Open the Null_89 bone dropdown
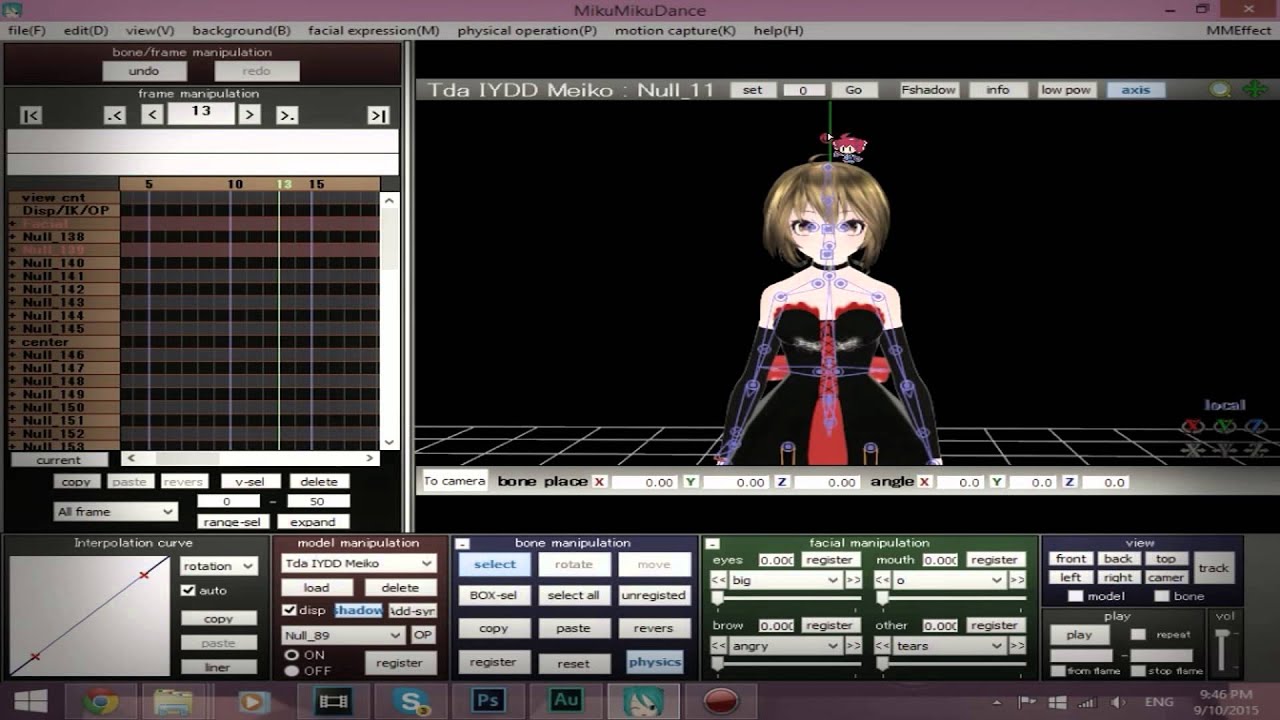The width and height of the screenshot is (1280, 720). point(343,635)
